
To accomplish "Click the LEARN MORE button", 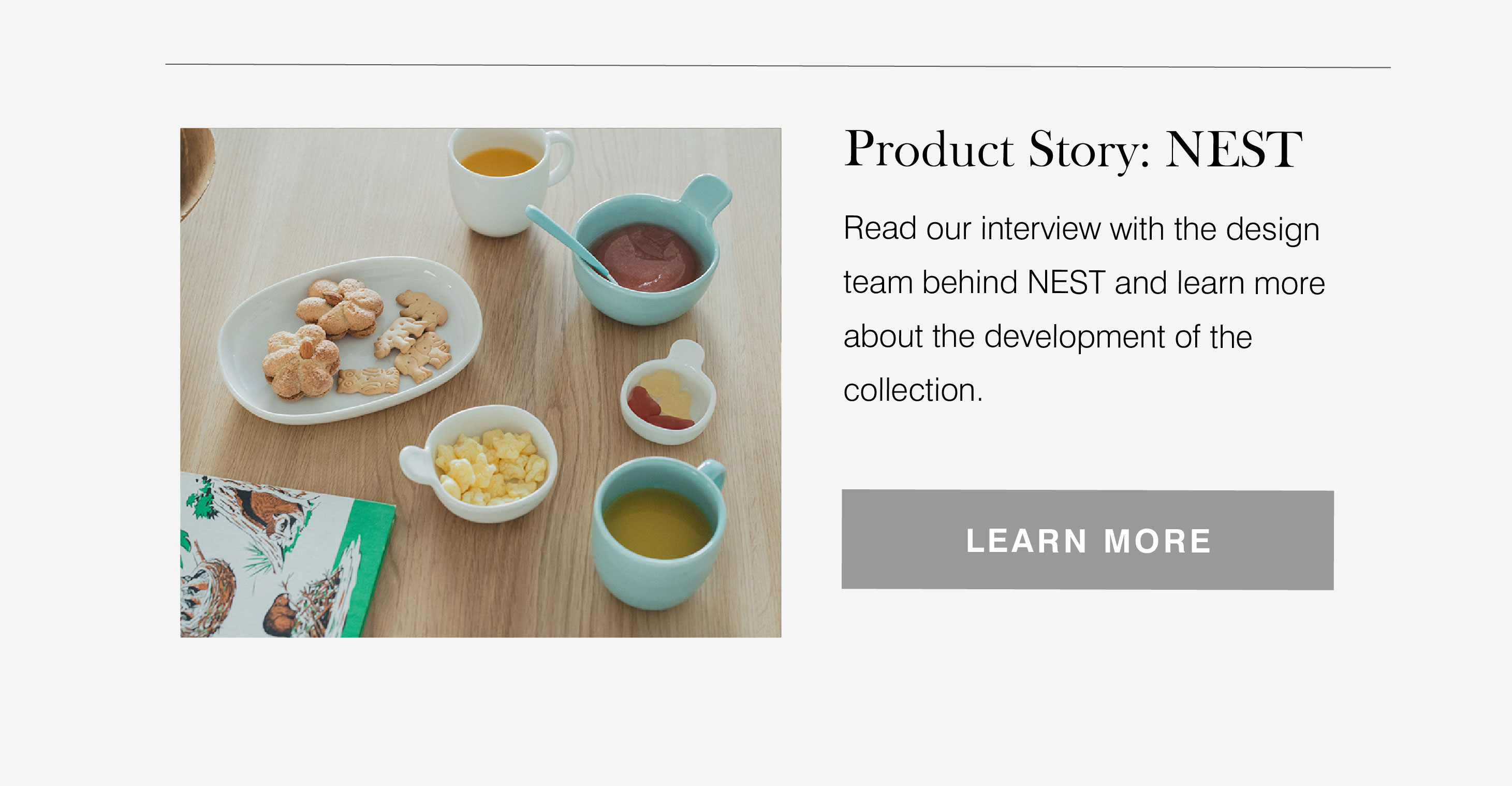I will 1087,540.
